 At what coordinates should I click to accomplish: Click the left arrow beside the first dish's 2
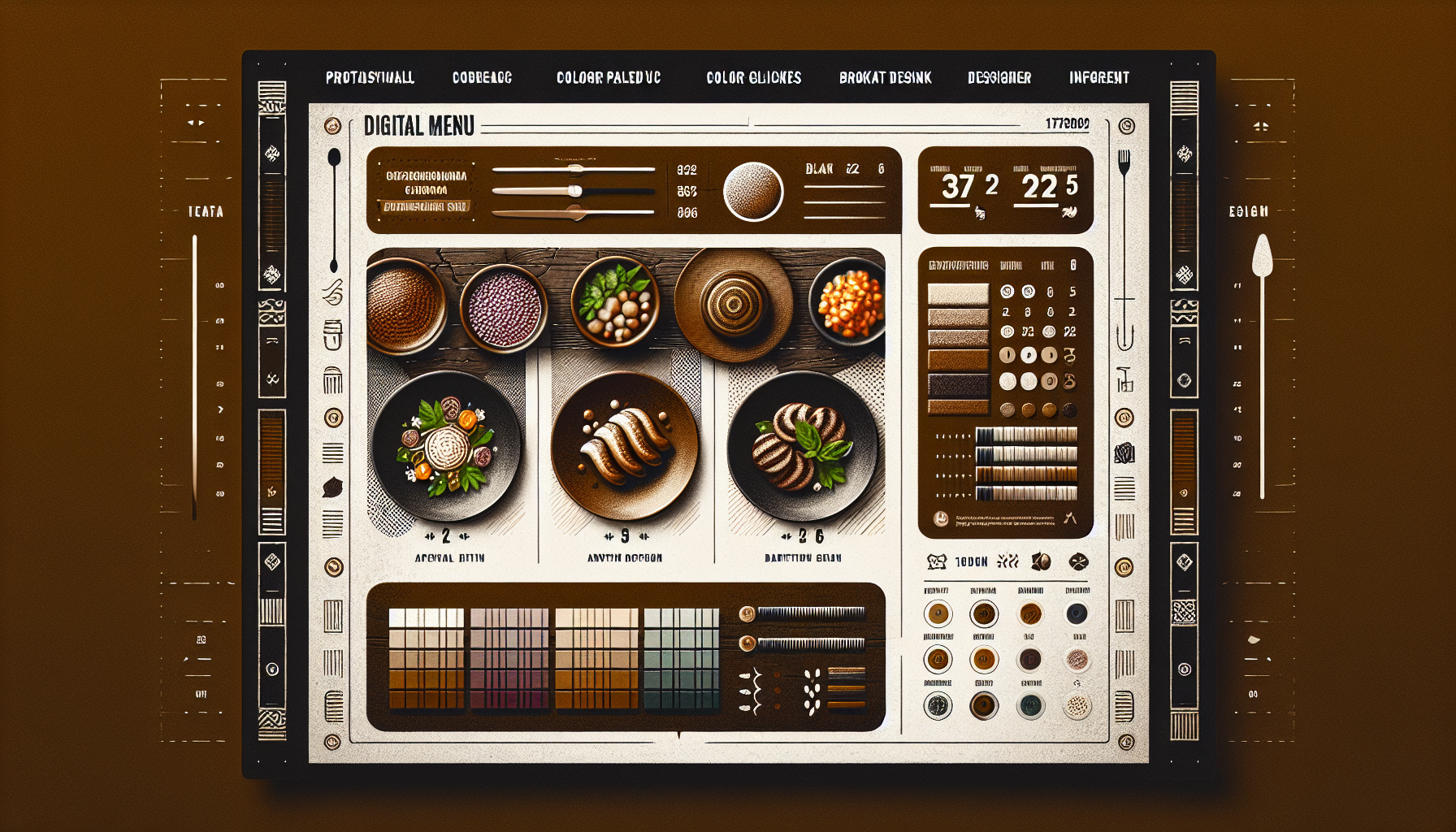pos(430,537)
